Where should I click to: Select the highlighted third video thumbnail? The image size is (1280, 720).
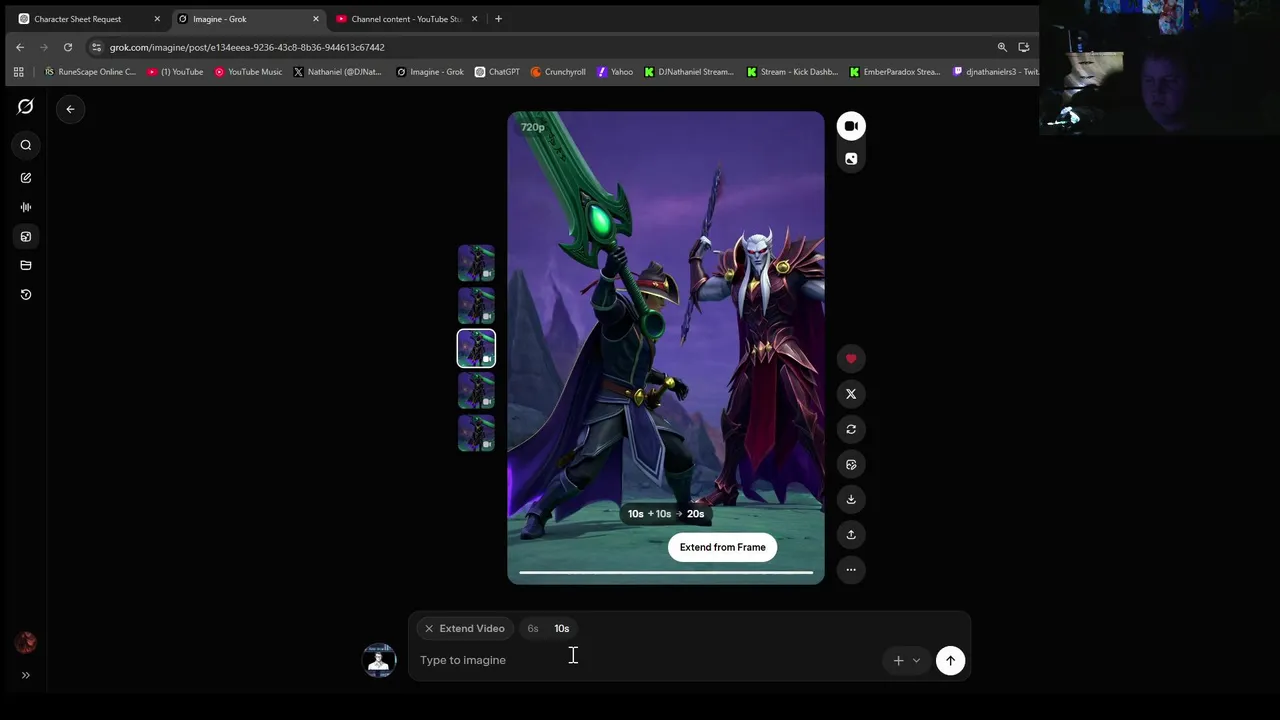tap(476, 349)
